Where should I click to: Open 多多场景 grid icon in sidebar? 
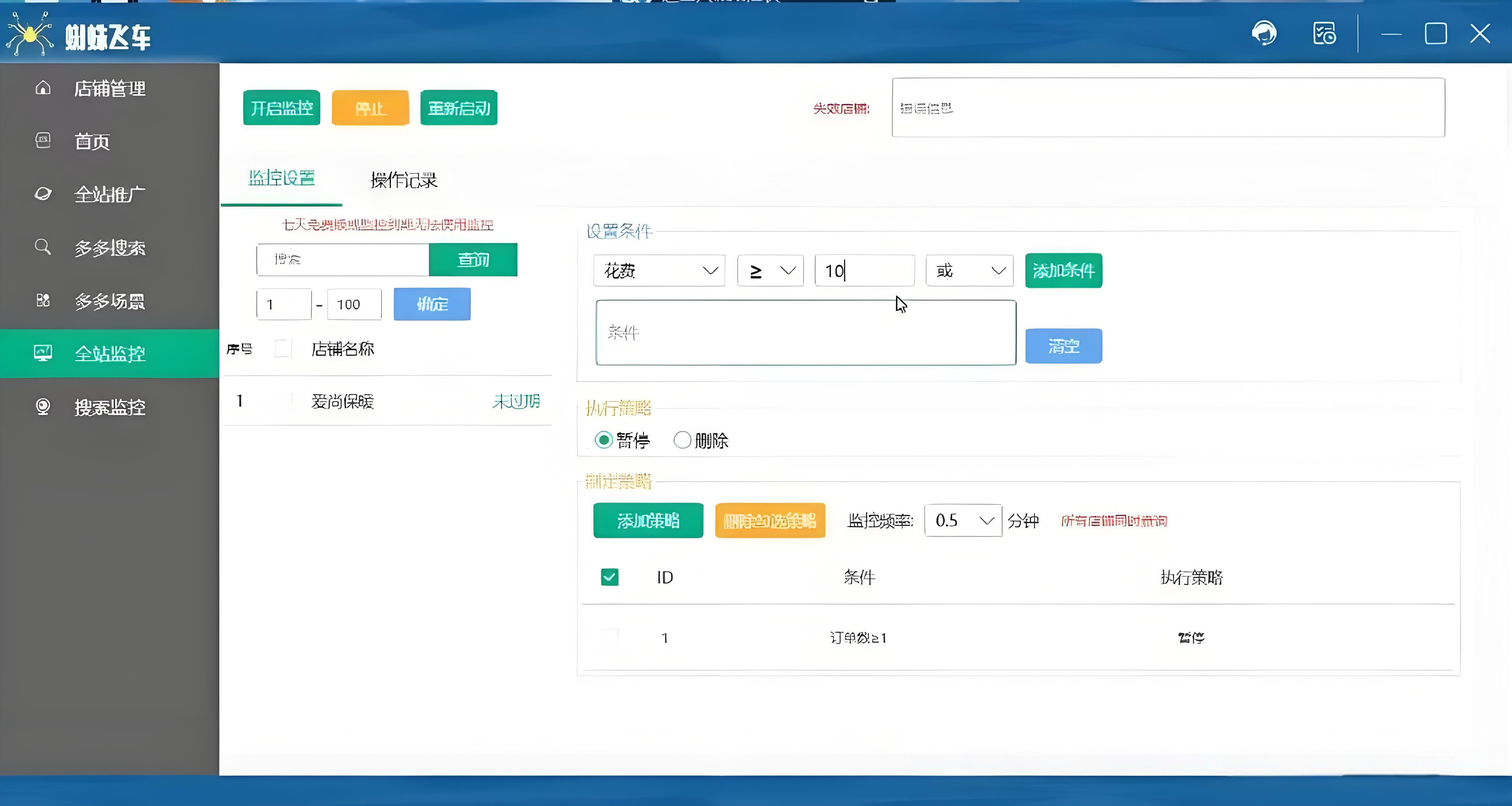tap(43, 301)
